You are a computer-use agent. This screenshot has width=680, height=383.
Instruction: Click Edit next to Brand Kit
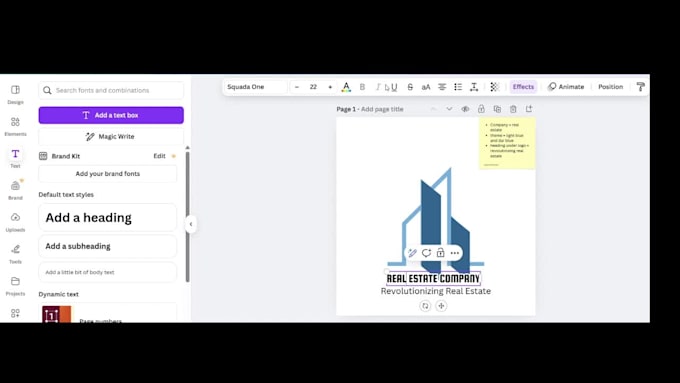point(159,156)
